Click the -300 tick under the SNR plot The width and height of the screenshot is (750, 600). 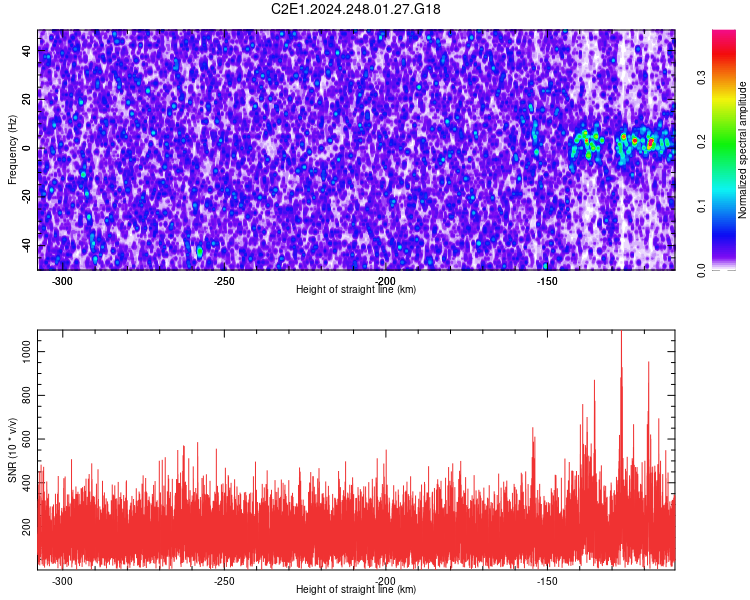coord(62,581)
